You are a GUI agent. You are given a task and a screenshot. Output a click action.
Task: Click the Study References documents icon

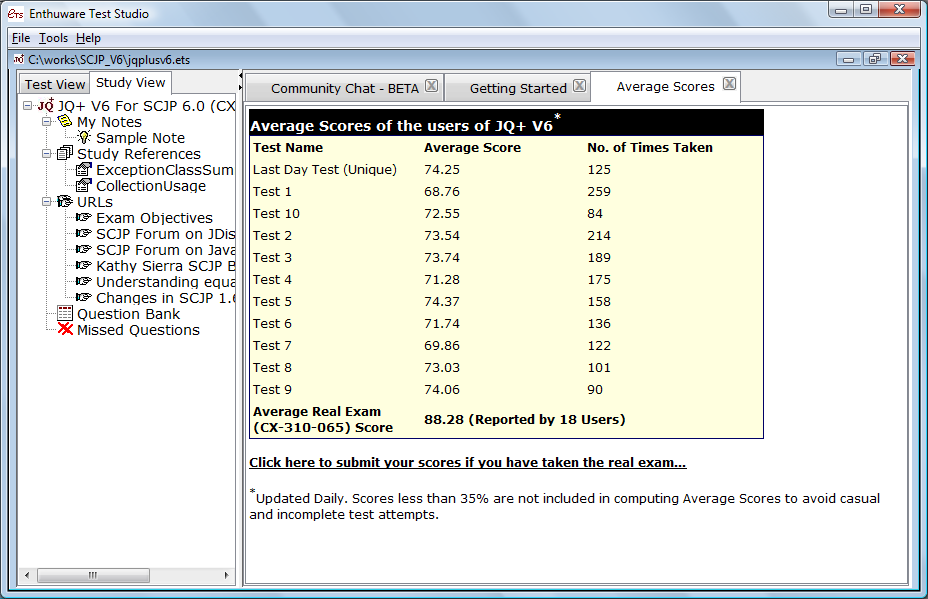[65, 153]
